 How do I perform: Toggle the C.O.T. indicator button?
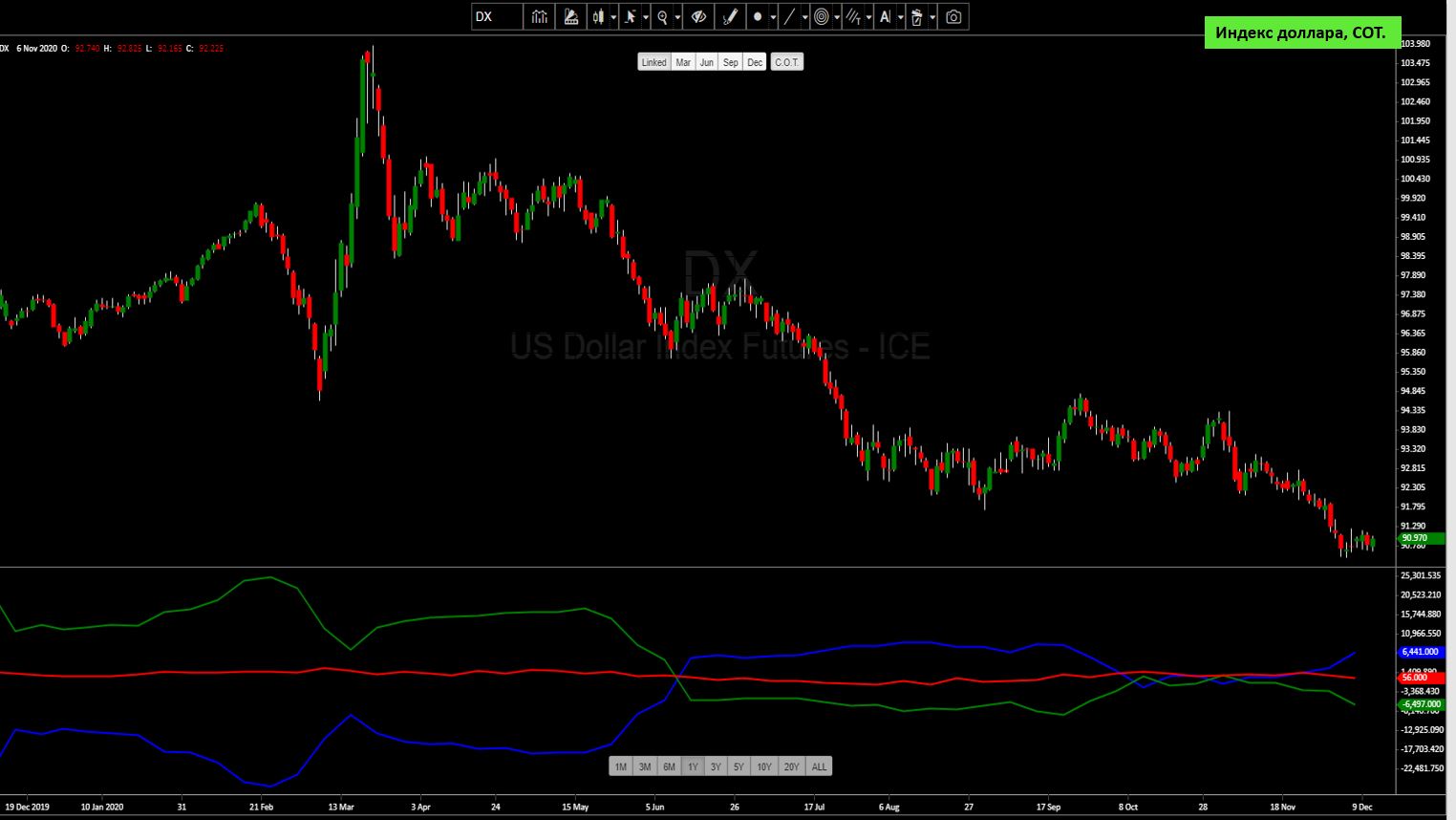point(786,62)
